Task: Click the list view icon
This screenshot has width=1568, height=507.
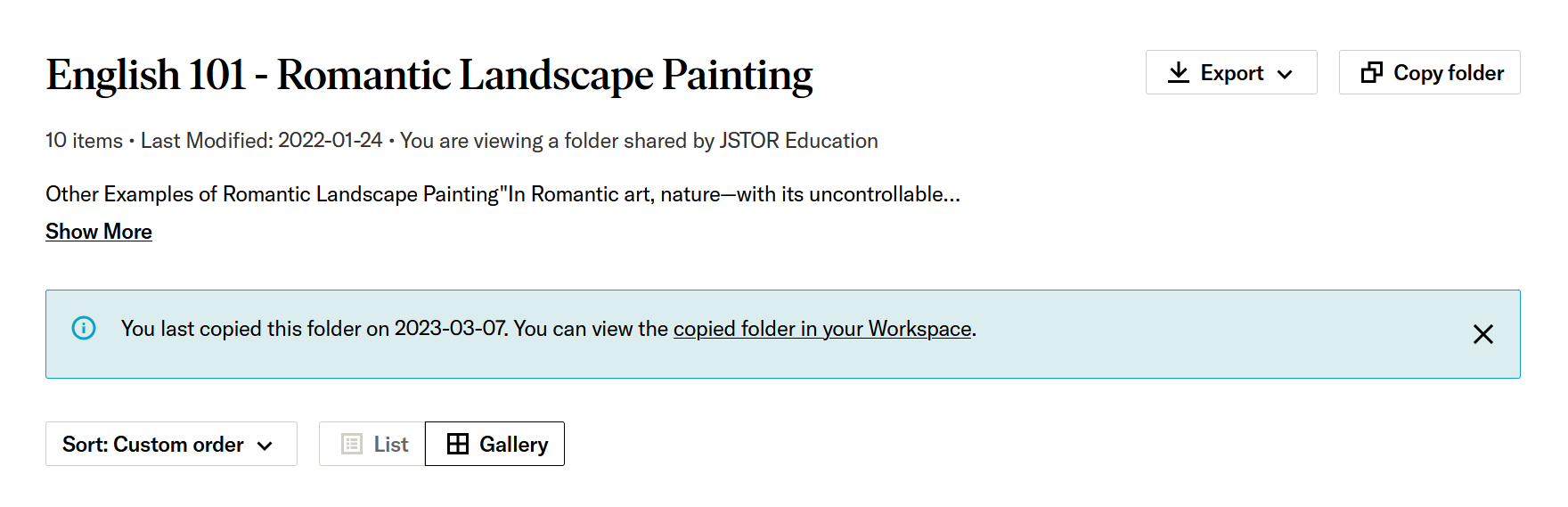Action: click(x=353, y=444)
